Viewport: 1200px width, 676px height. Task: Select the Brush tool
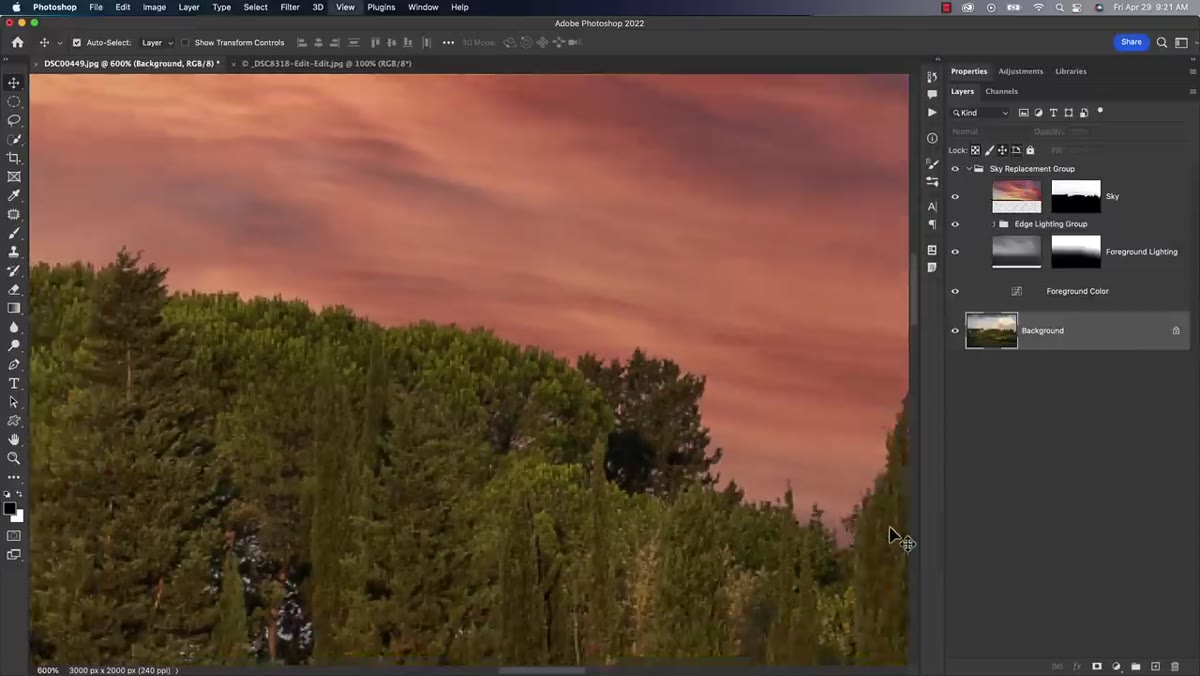[14, 233]
